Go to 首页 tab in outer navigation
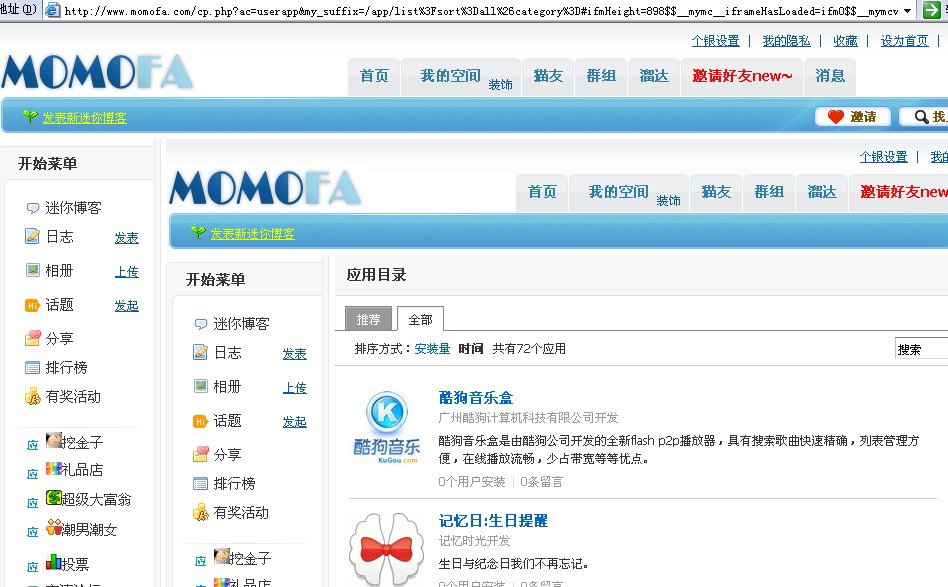Viewport: 948px width, 587px height. 374,76
